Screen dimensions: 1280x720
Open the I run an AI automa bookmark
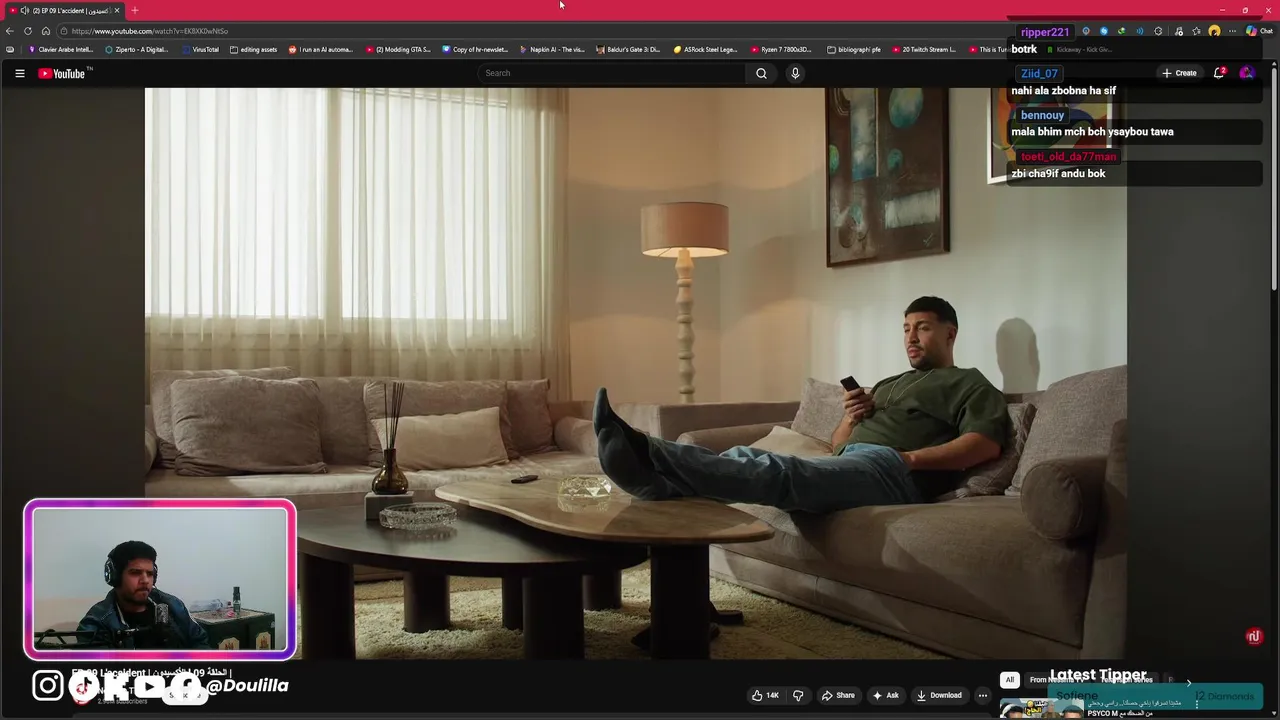pyautogui.click(x=321, y=49)
